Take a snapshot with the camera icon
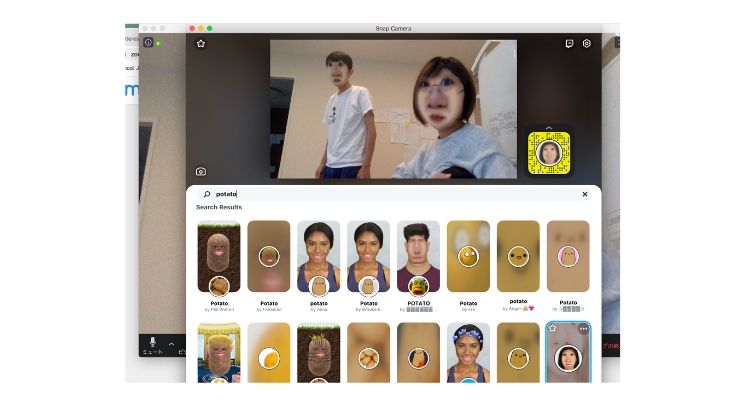750x400 pixels. coord(201,171)
